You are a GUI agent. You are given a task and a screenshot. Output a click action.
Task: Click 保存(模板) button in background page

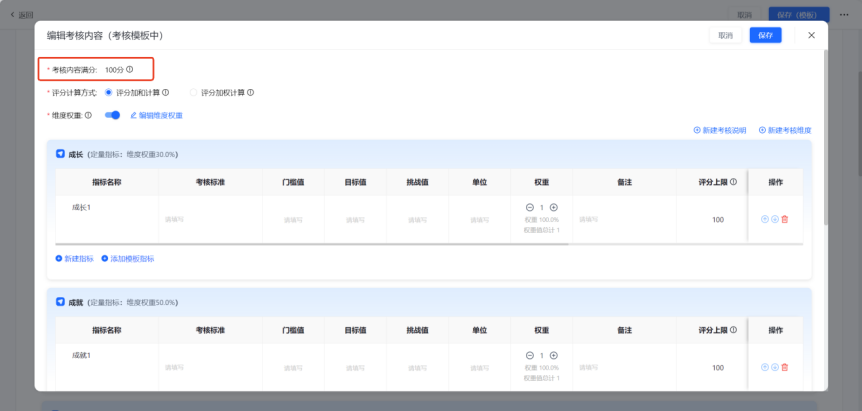[799, 15]
